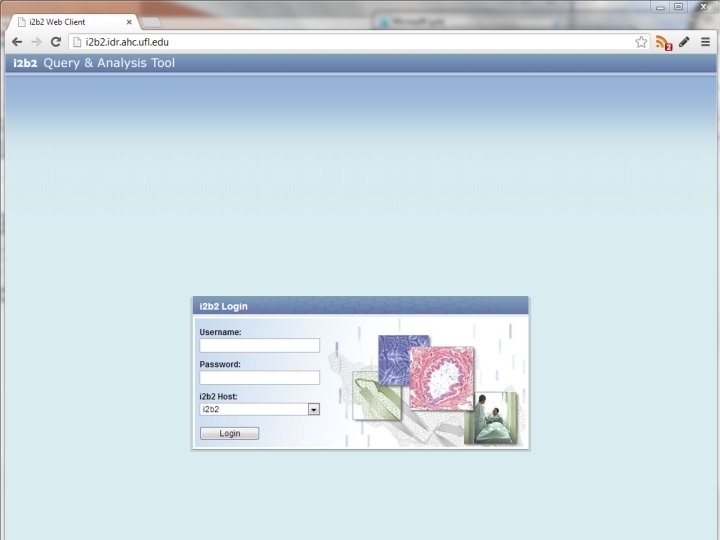Open the RSS feed extension icon
Image resolution: width=720 pixels, height=540 pixels.
click(664, 42)
